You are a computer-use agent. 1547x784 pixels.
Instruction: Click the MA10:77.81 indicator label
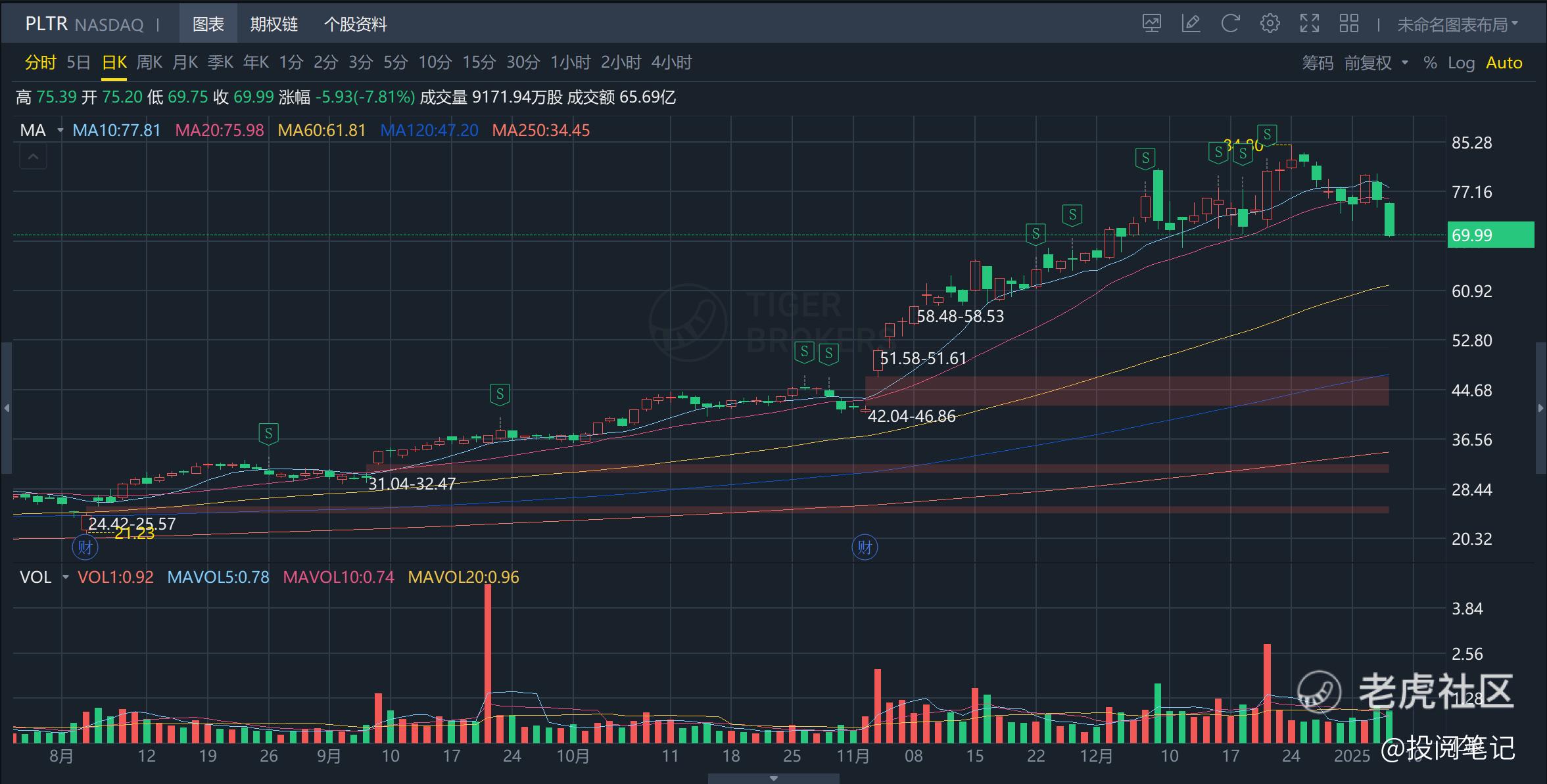[116, 130]
